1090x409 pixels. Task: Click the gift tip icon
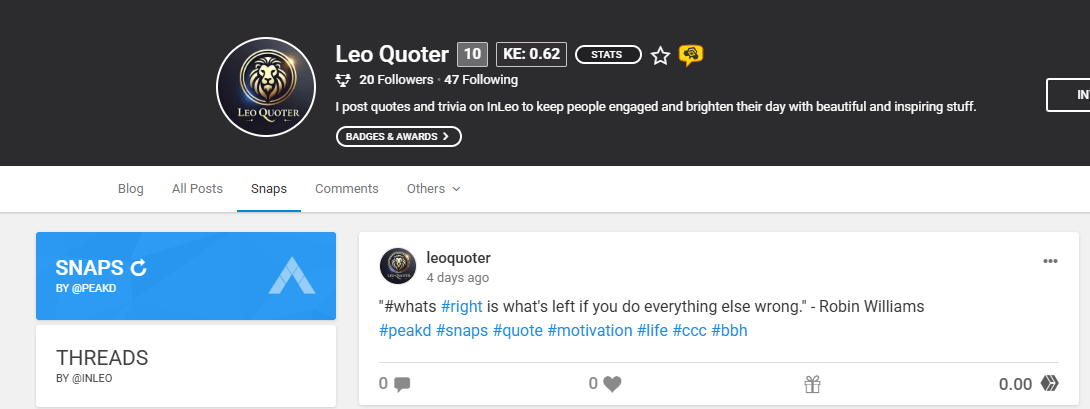pos(813,384)
